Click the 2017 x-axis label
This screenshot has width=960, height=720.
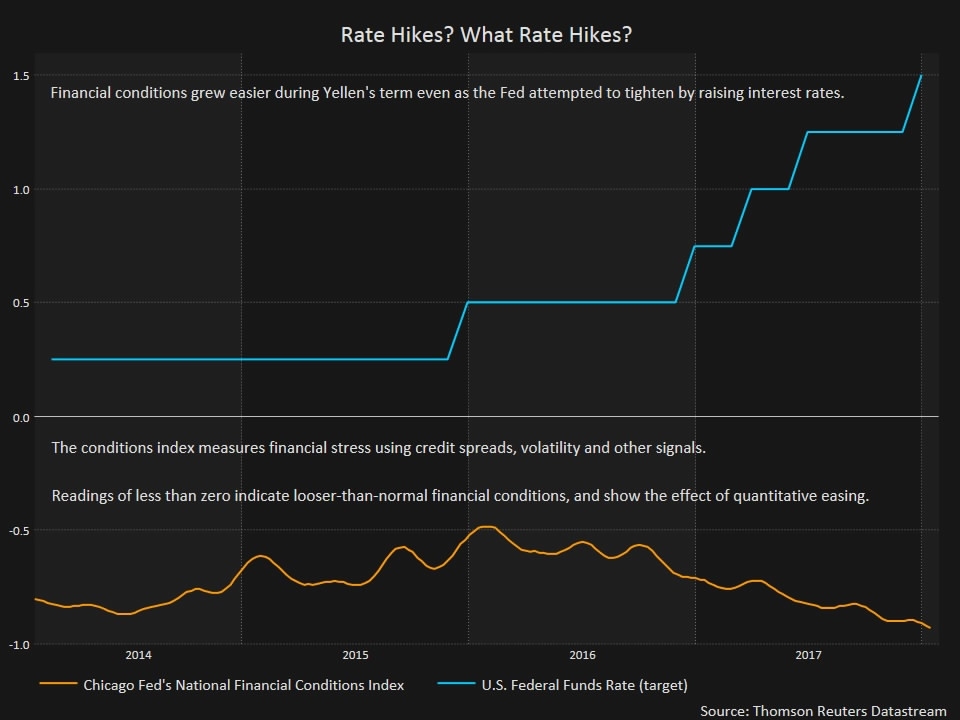808,655
